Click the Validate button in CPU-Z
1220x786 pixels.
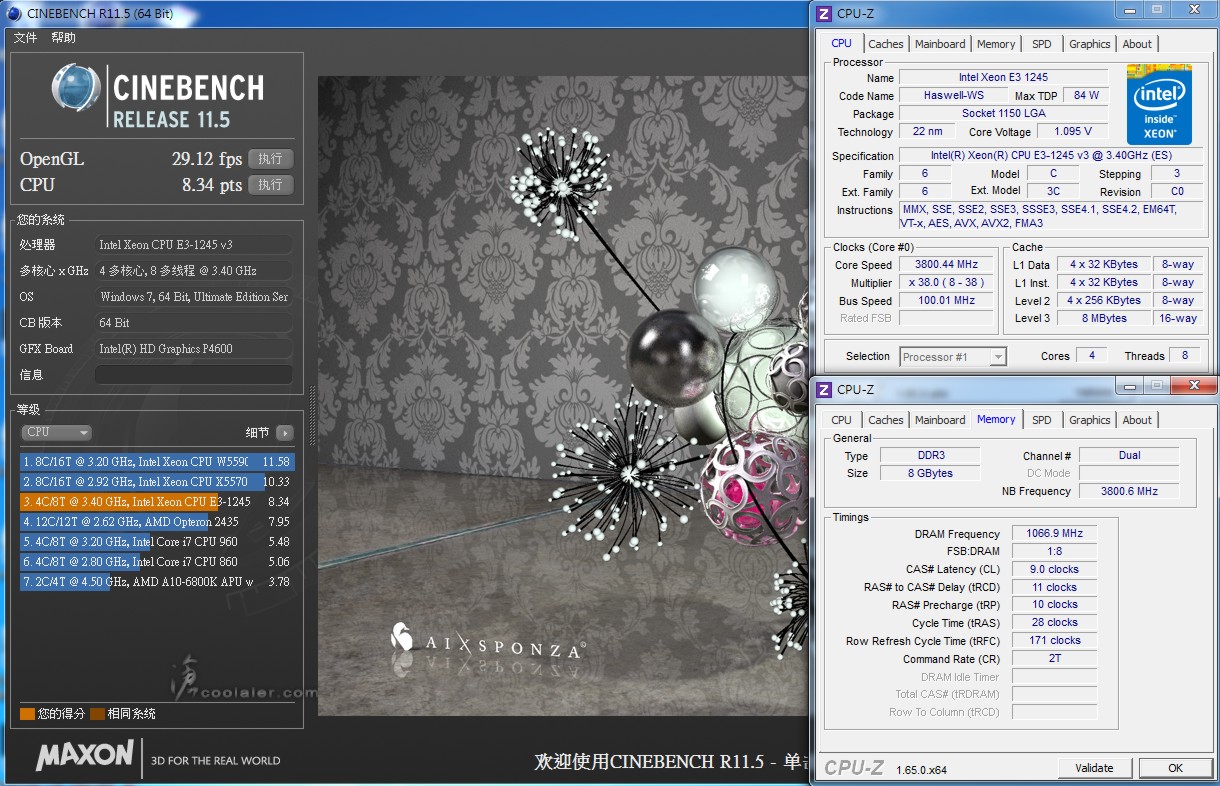(1094, 768)
